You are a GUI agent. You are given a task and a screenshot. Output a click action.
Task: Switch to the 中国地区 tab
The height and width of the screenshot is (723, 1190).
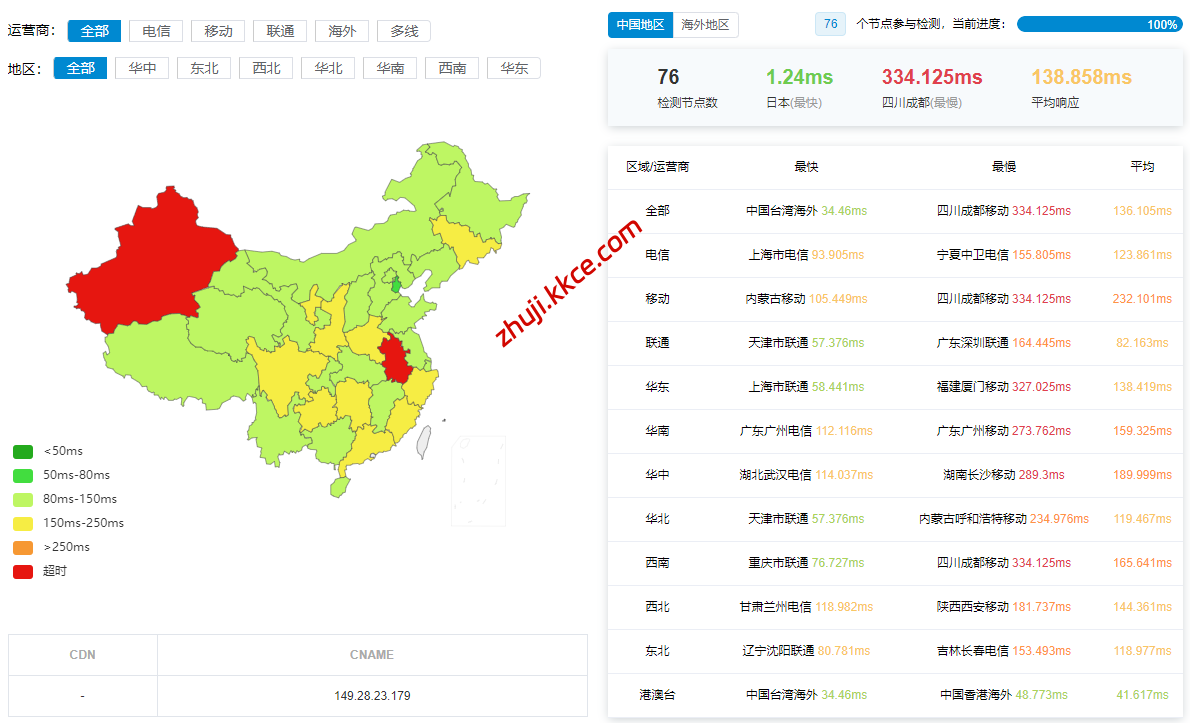click(x=640, y=25)
